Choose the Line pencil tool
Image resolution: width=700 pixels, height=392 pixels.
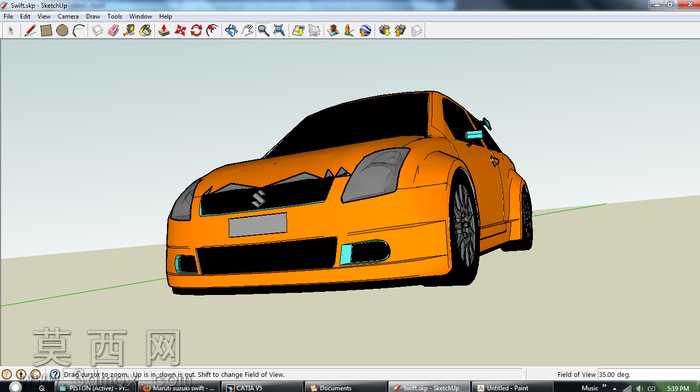[30, 30]
